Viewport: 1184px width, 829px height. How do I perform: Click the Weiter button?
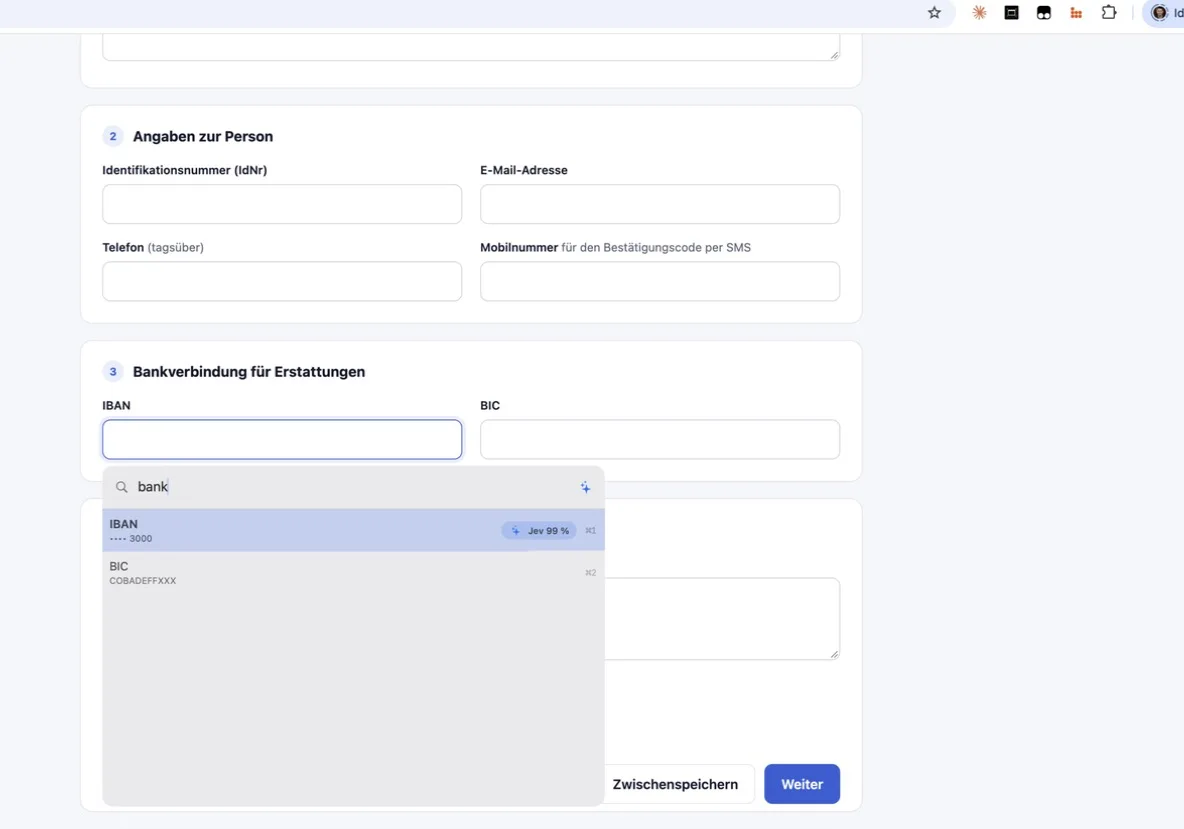(801, 784)
